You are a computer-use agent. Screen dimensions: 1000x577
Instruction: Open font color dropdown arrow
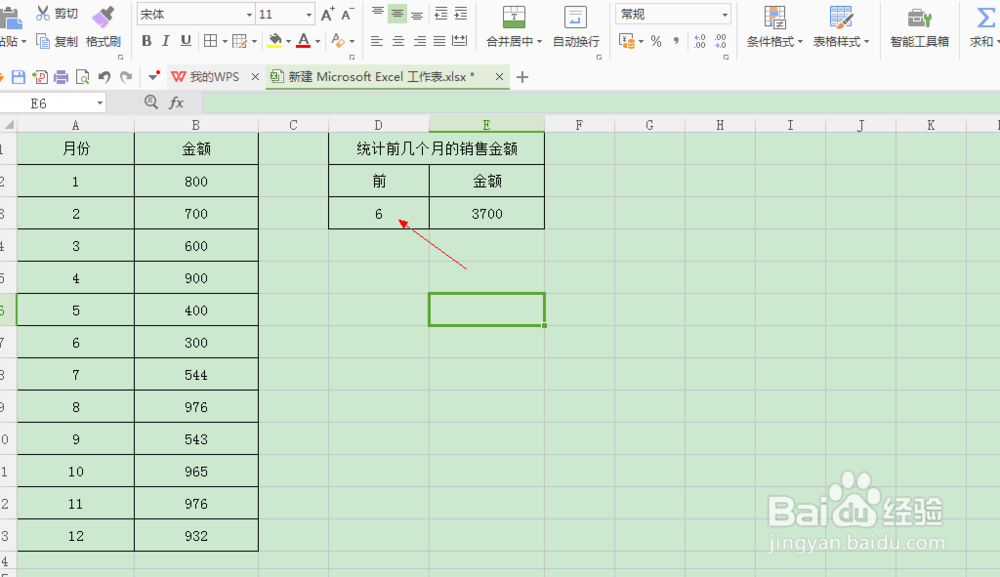tap(318, 41)
